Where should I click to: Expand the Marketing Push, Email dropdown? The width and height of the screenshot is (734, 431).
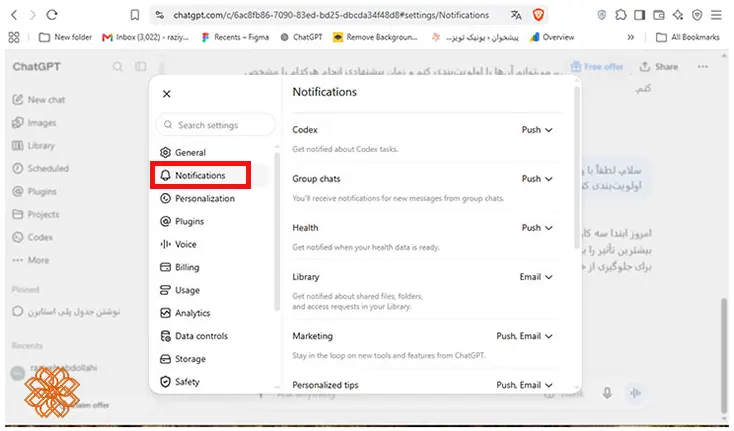pyautogui.click(x=524, y=336)
